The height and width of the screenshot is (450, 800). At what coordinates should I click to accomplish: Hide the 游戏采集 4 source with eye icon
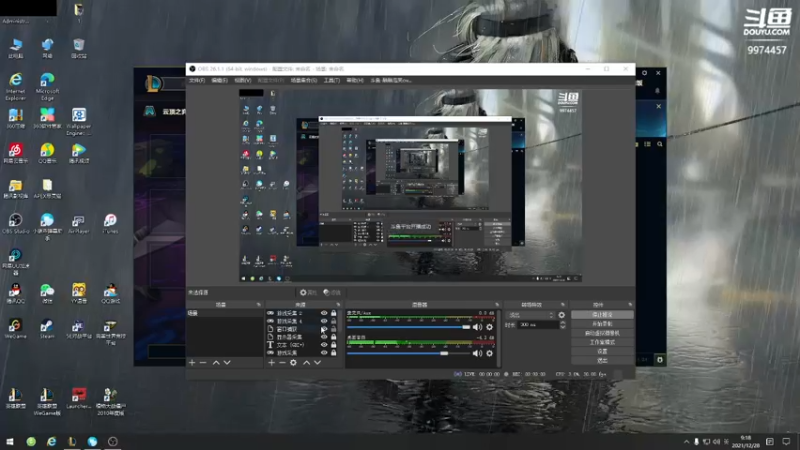click(x=324, y=321)
